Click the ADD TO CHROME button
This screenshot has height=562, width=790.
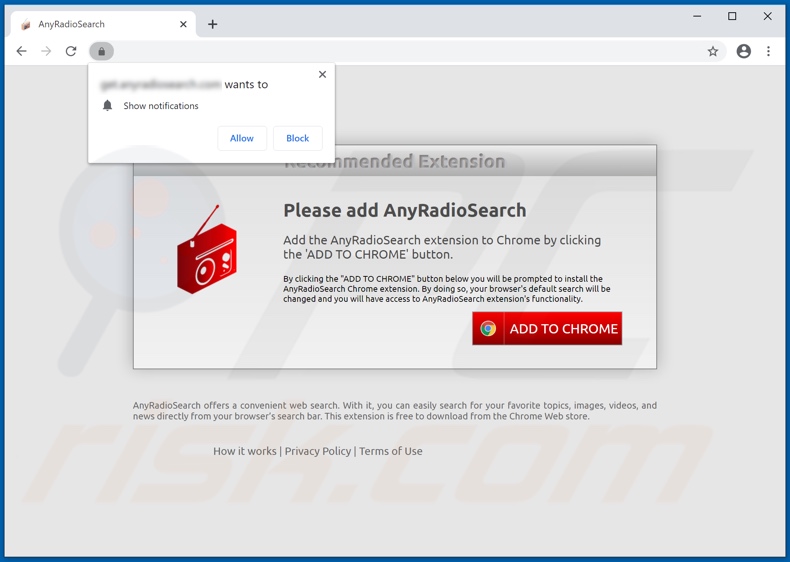[547, 329]
